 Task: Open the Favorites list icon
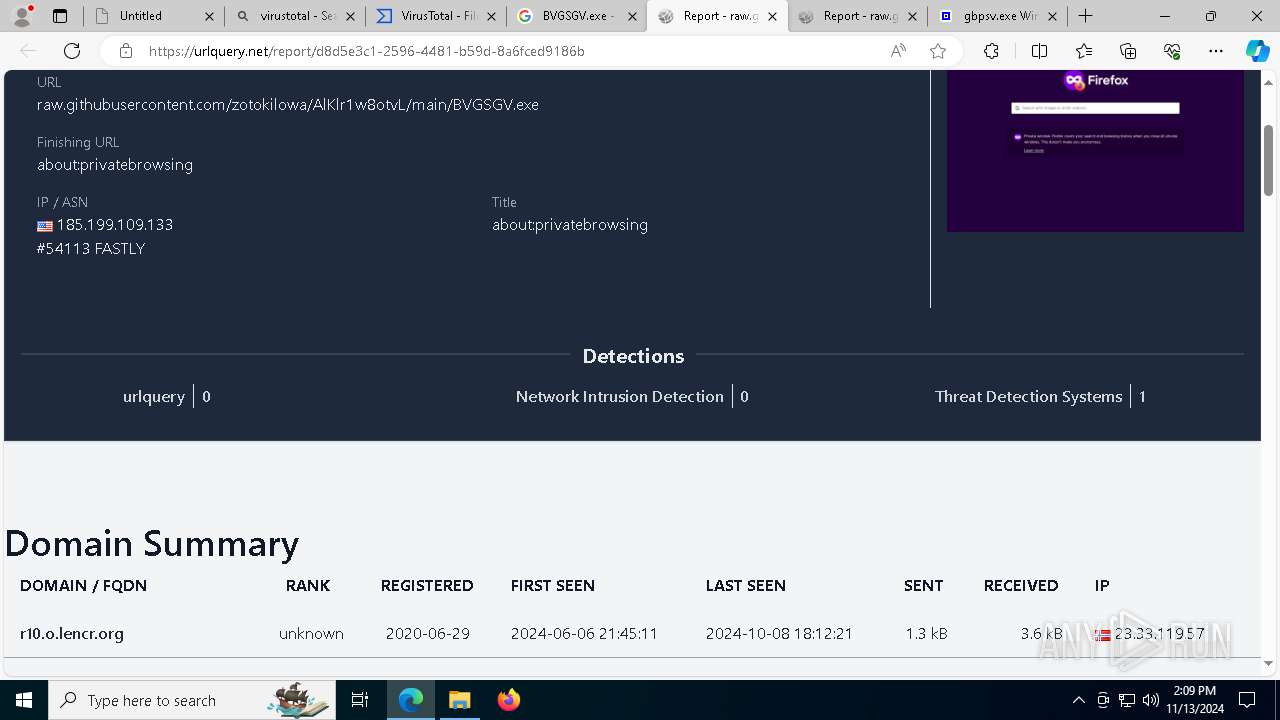(1084, 51)
